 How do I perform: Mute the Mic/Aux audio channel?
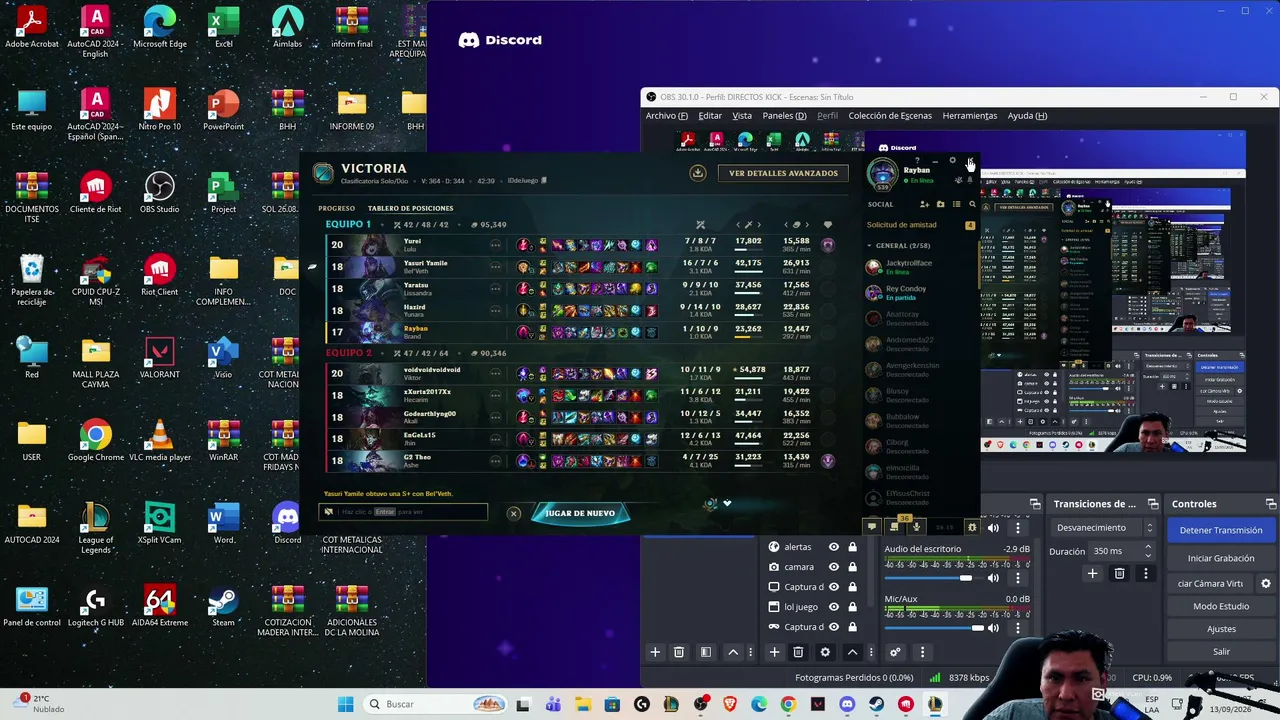coord(993,628)
